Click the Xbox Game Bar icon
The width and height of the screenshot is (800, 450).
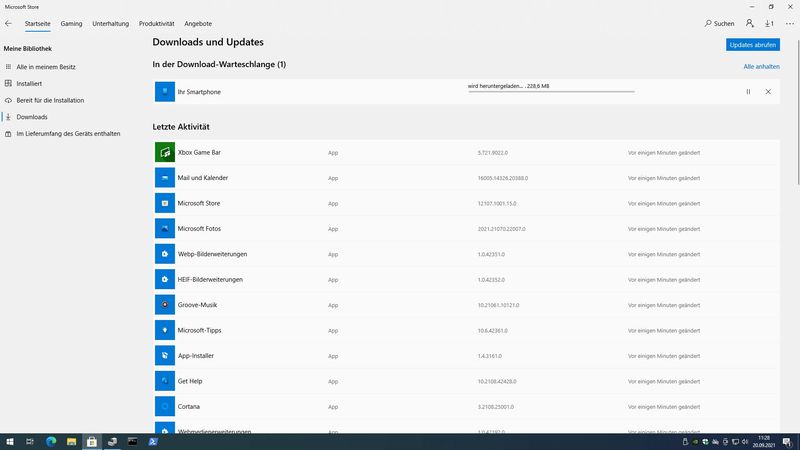pyautogui.click(x=165, y=153)
